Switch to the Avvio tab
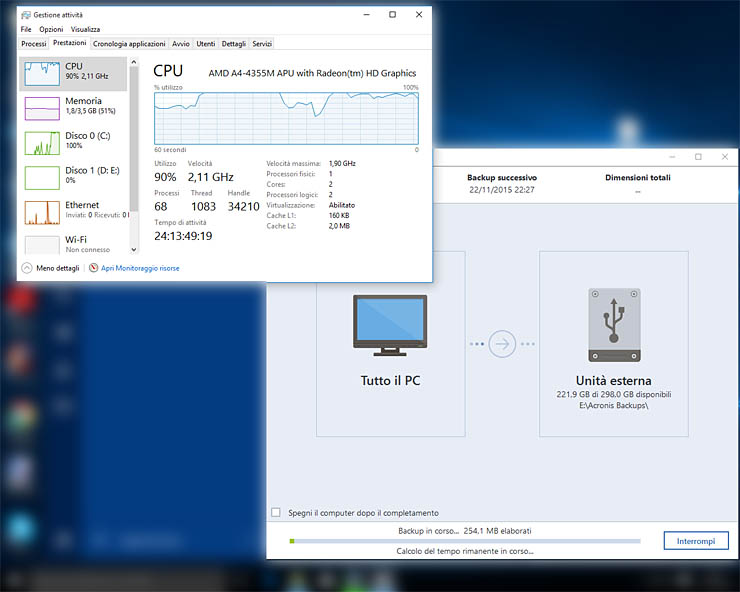 click(x=181, y=44)
